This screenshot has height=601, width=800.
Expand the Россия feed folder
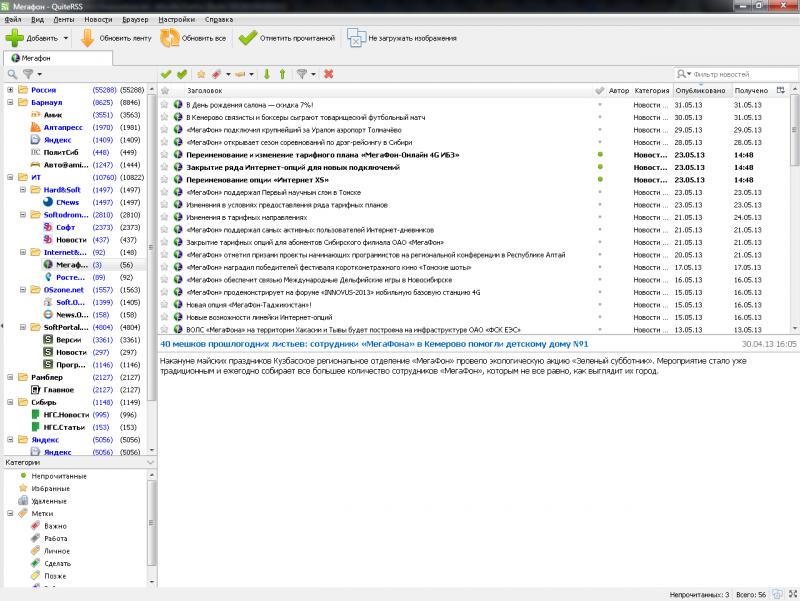pos(10,90)
